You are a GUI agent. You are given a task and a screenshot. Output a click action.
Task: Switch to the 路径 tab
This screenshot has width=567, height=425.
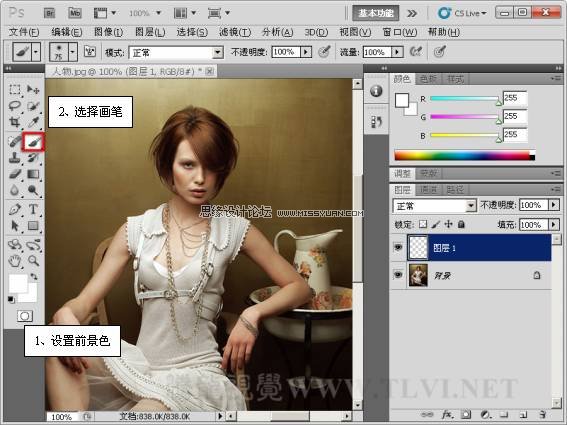click(x=455, y=189)
